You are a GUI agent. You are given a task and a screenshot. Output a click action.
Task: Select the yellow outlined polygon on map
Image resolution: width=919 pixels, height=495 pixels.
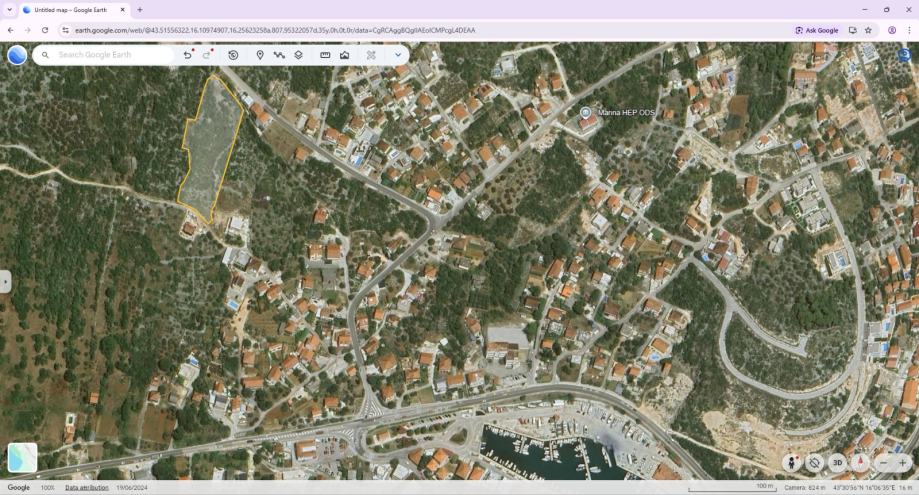click(x=210, y=151)
